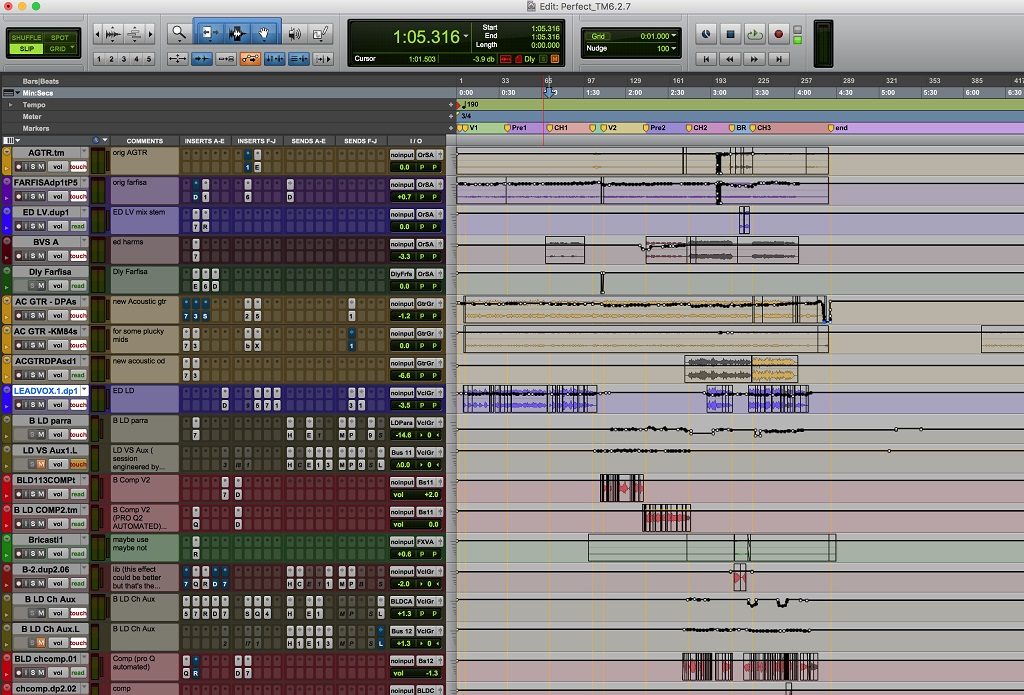Select the Selector waveform tool

237,33
